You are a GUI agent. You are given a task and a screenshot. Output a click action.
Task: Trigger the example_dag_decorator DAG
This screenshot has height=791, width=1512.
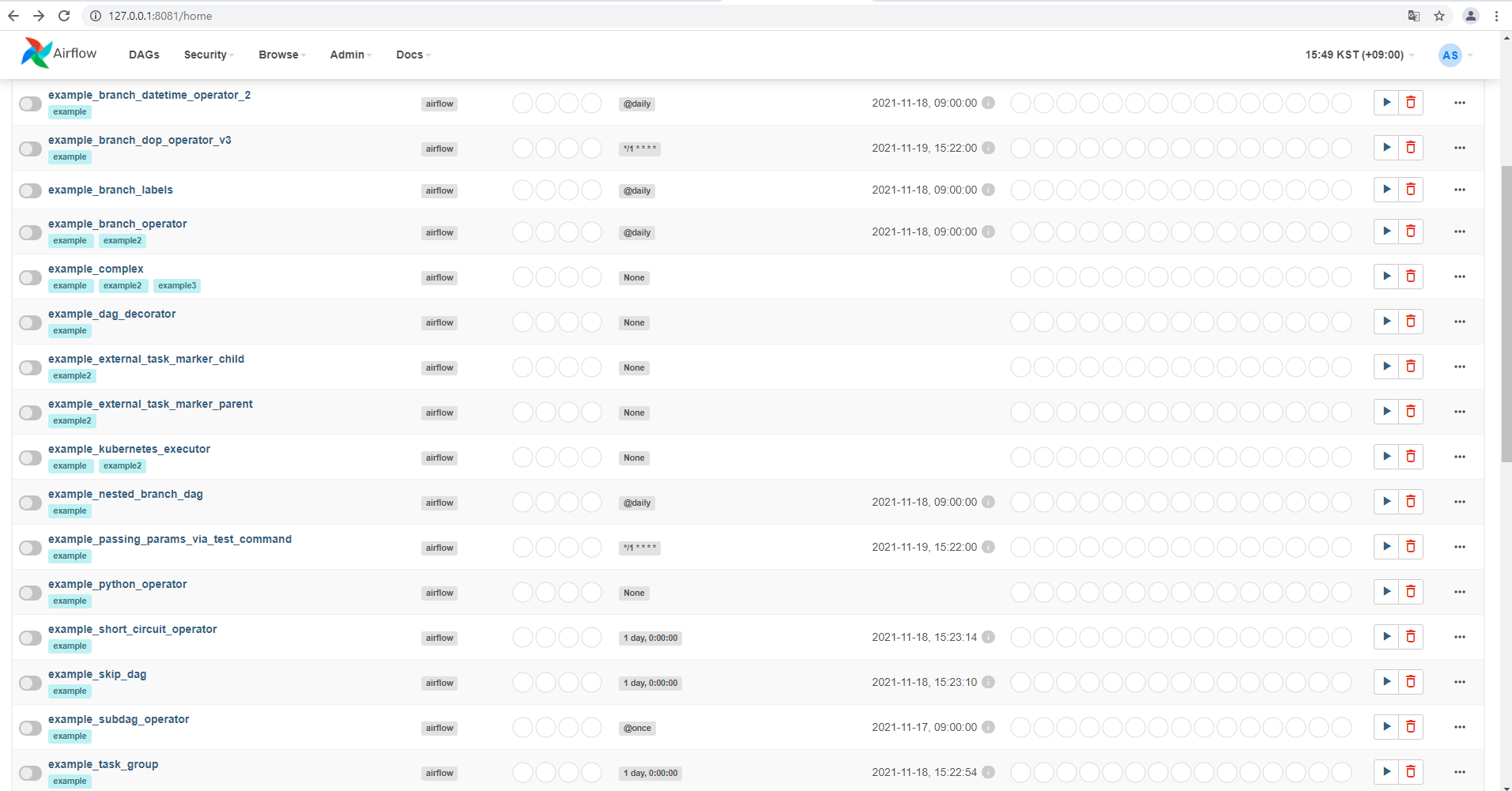(1386, 322)
